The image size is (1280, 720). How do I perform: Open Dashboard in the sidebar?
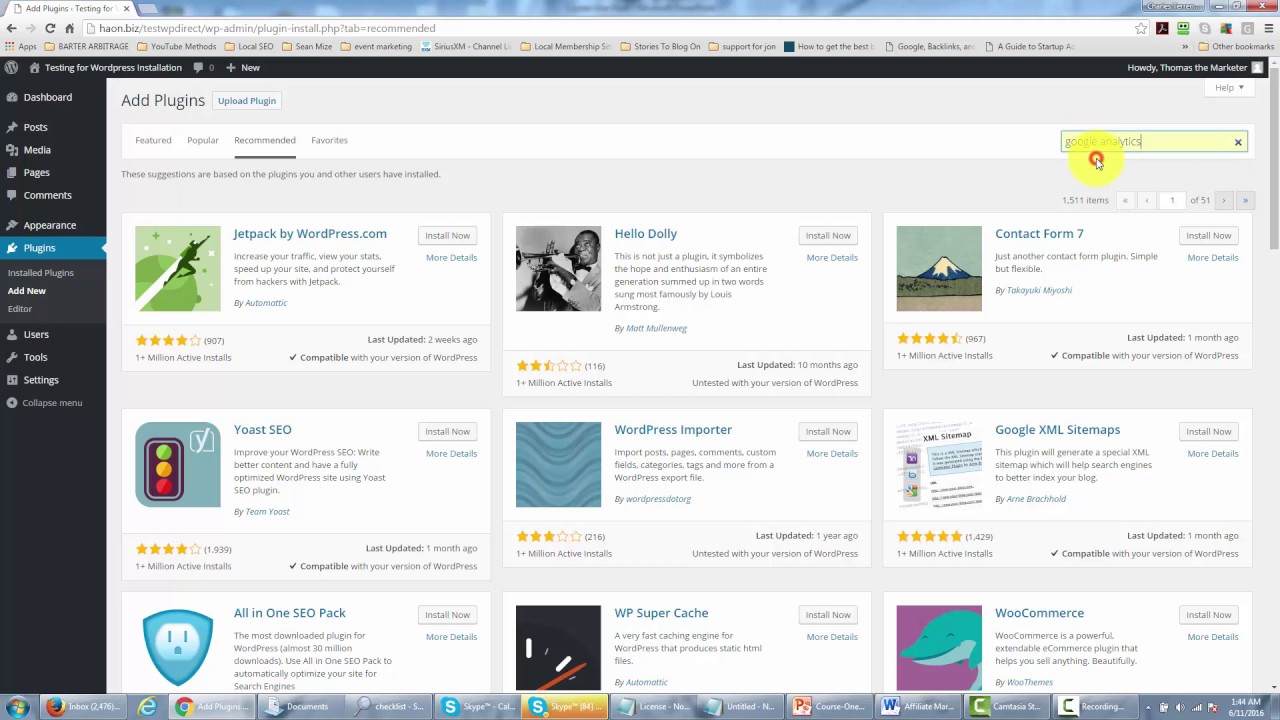47,97
